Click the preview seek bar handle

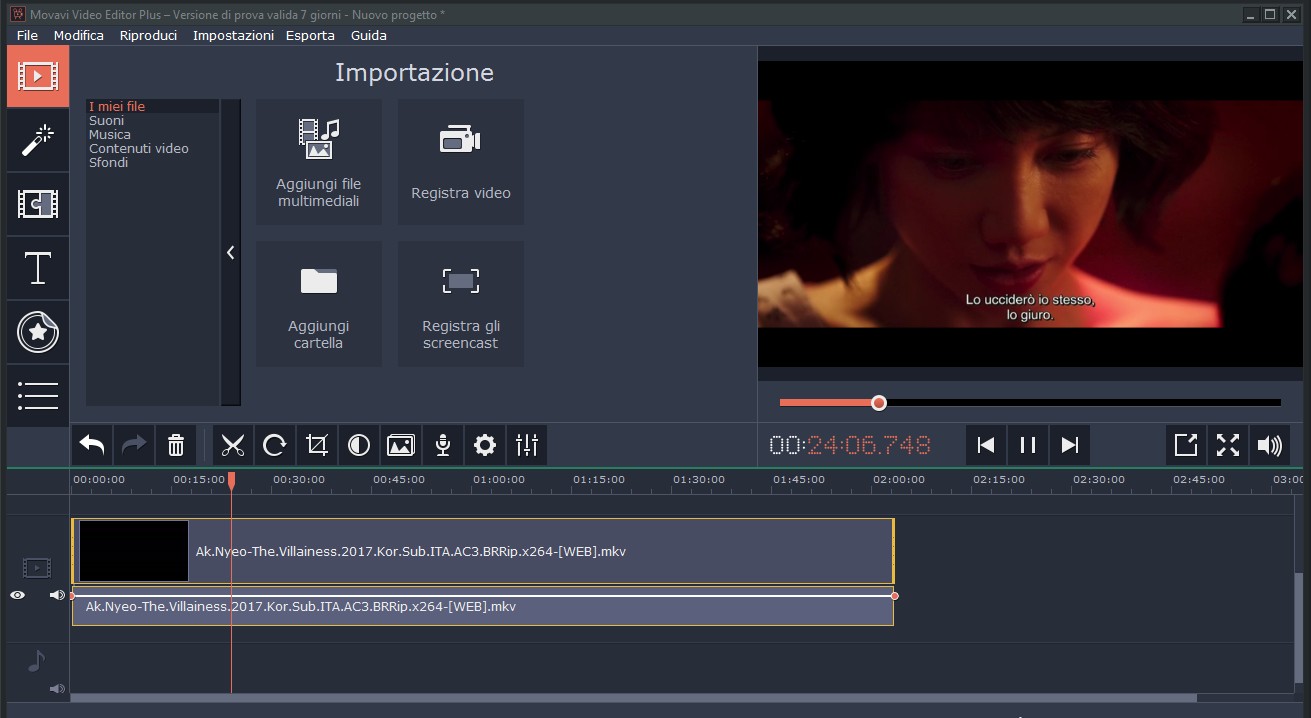878,403
